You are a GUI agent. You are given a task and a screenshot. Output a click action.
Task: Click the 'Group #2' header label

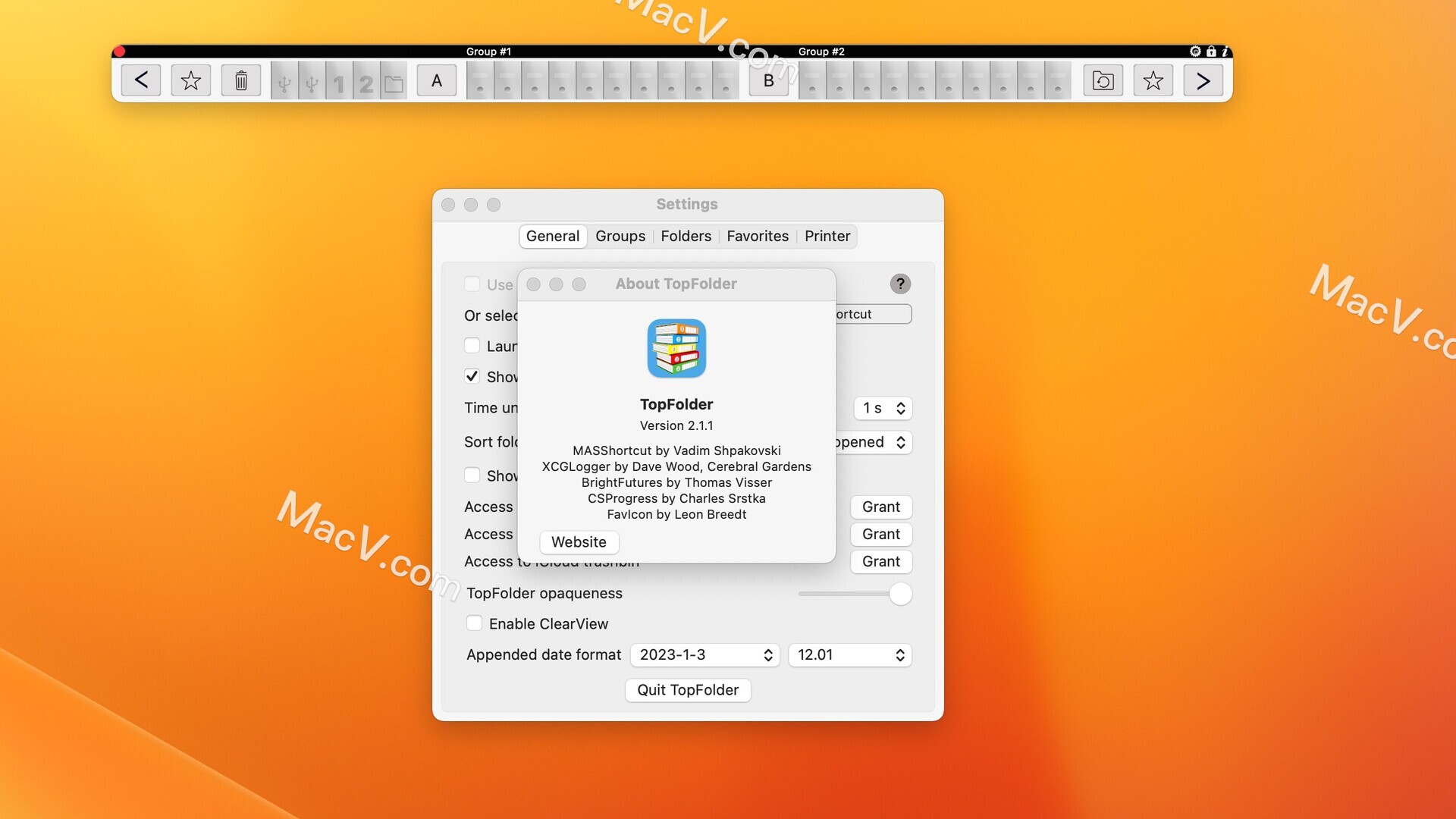tap(821, 52)
